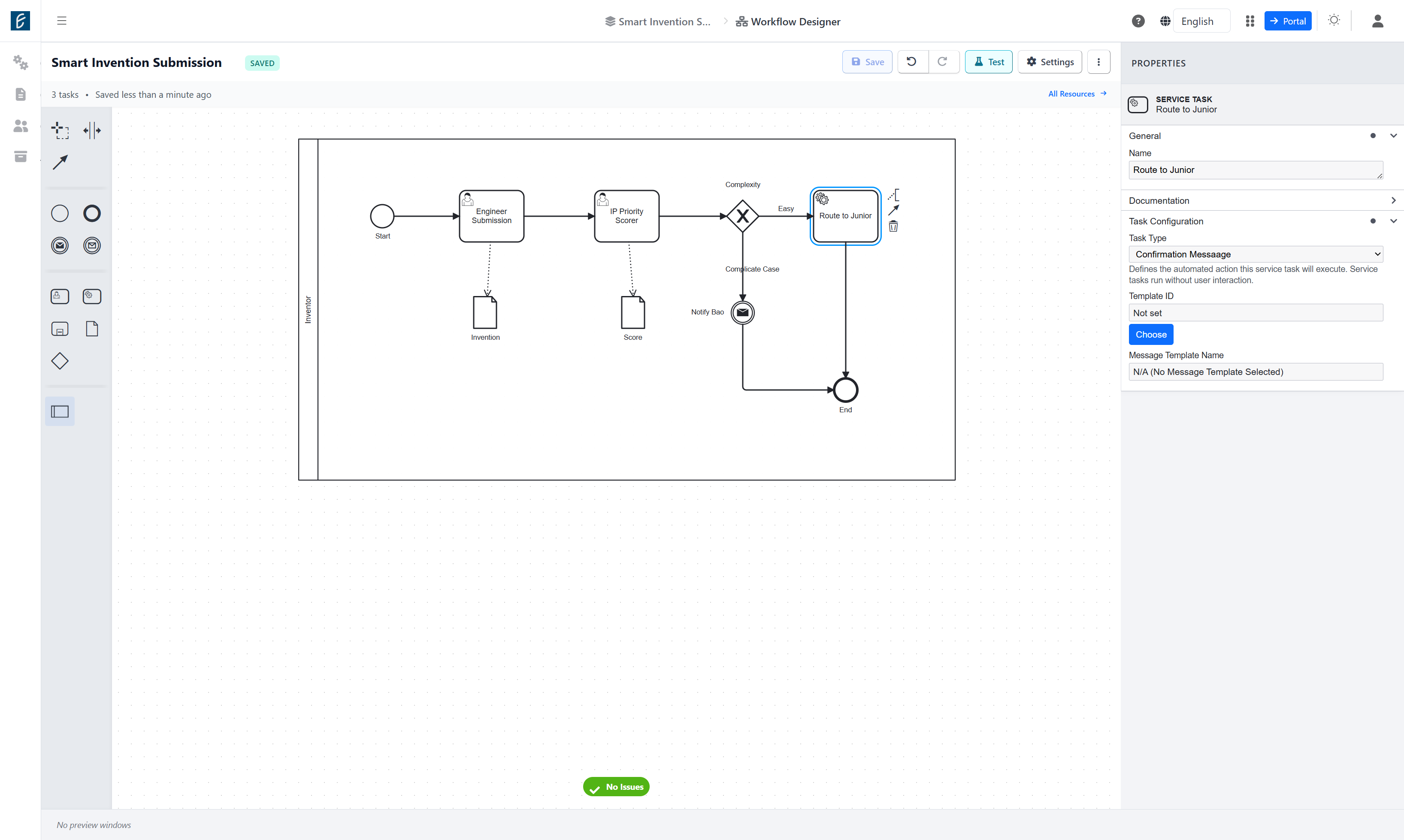
Task: Edit the Name field Route to Junior
Action: pyautogui.click(x=1255, y=170)
